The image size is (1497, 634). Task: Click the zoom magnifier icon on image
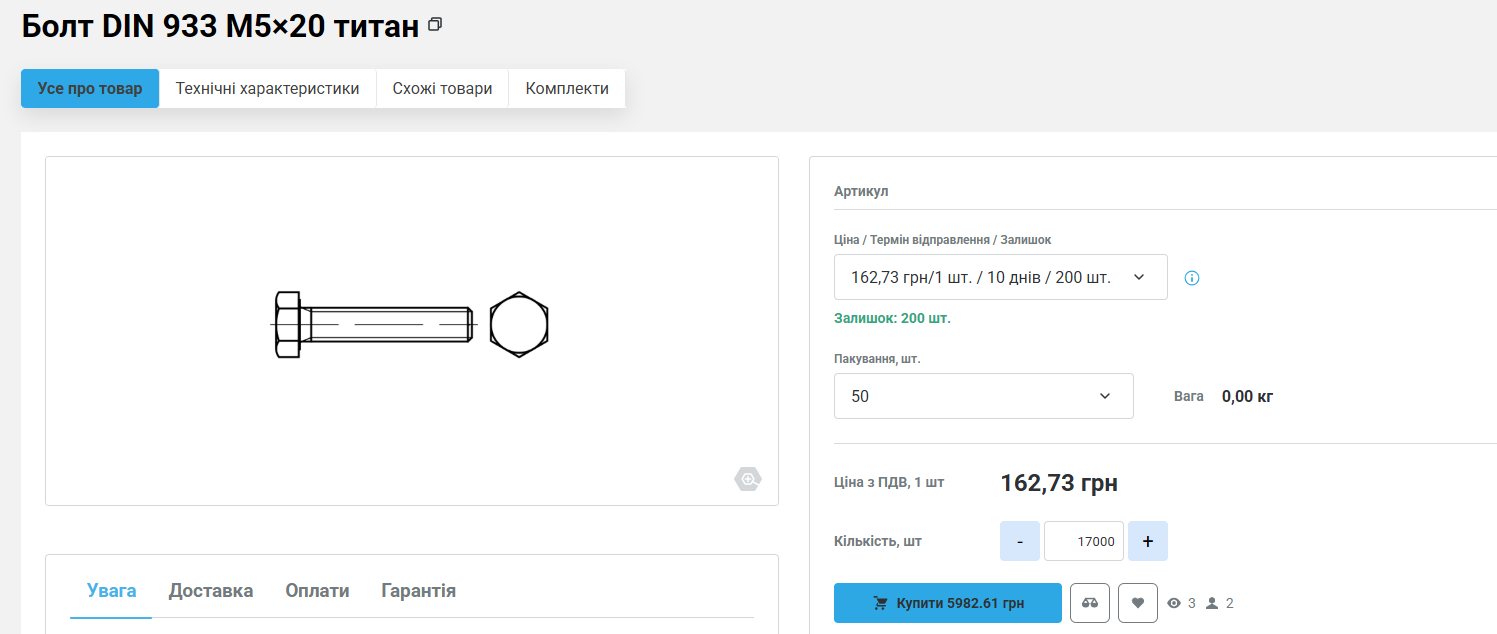tap(747, 480)
